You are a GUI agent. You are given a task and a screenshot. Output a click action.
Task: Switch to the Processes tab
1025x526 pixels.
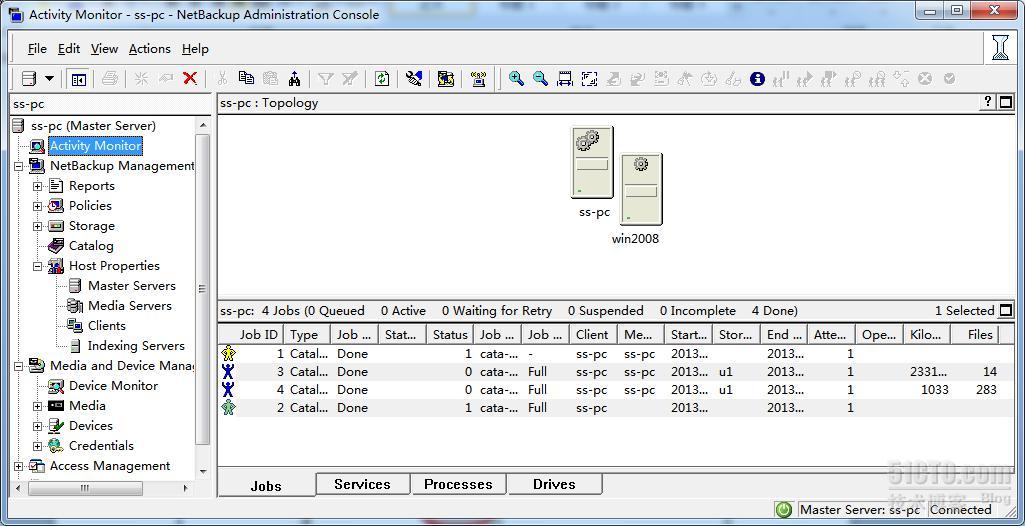458,484
